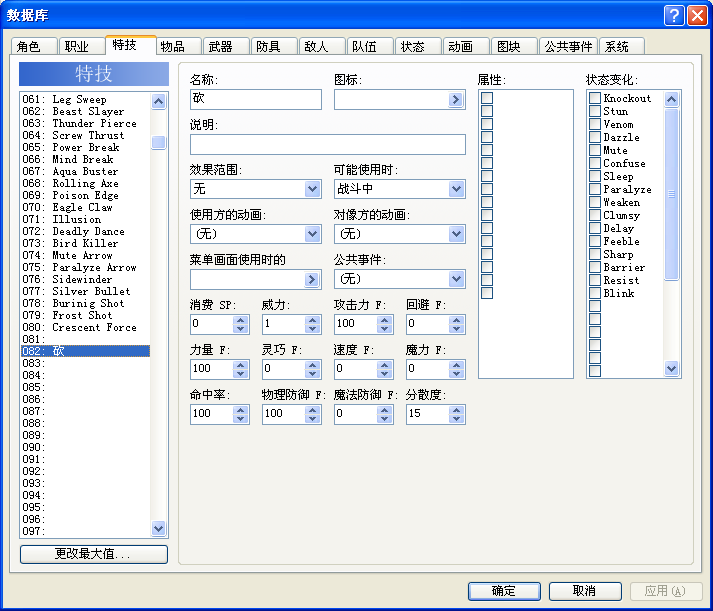Select the empty skill slot 083
The image size is (713, 611).
(x=85, y=363)
